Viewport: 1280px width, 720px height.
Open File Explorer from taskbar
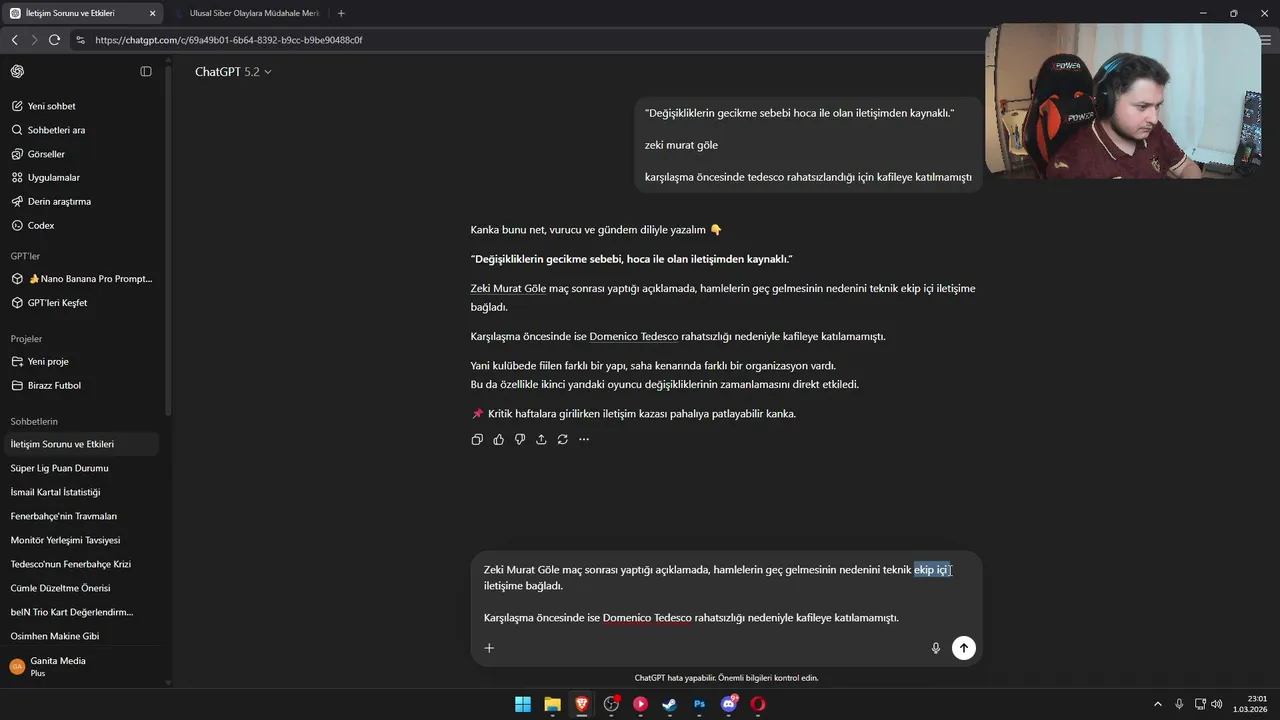coord(552,704)
